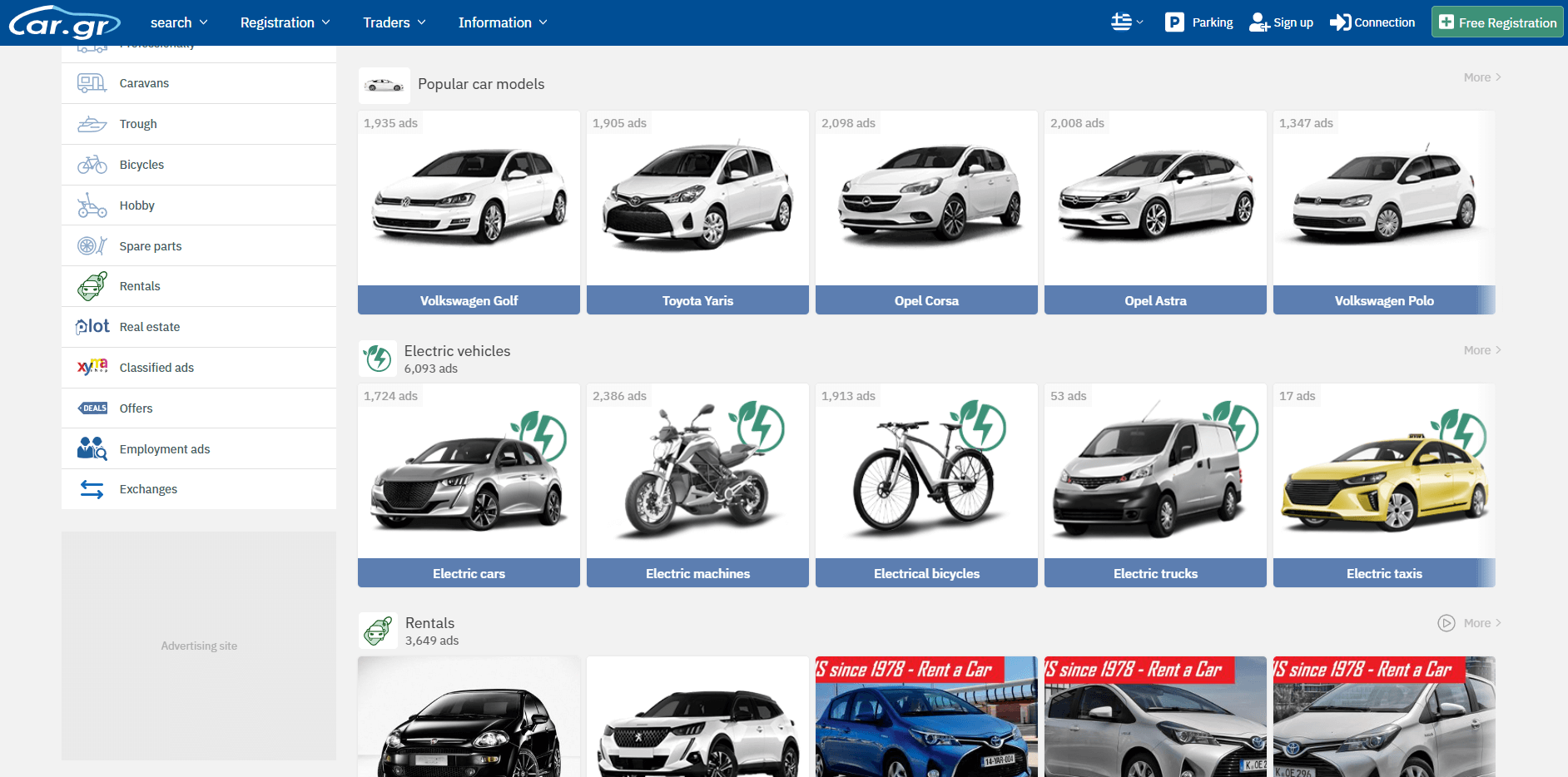Click the DEALS Offers icon
The height and width of the screenshot is (777, 1568).
92,408
